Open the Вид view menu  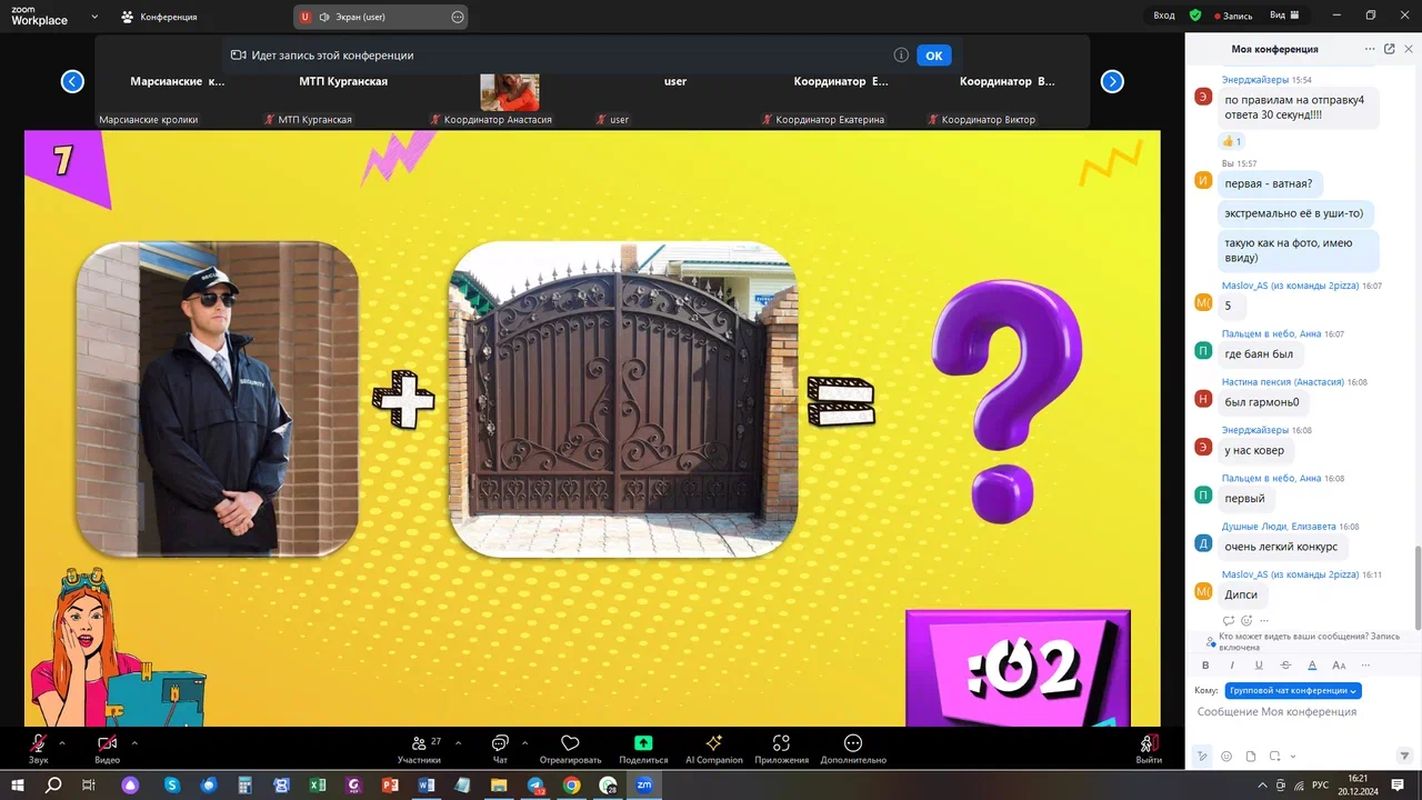[x=1284, y=16]
